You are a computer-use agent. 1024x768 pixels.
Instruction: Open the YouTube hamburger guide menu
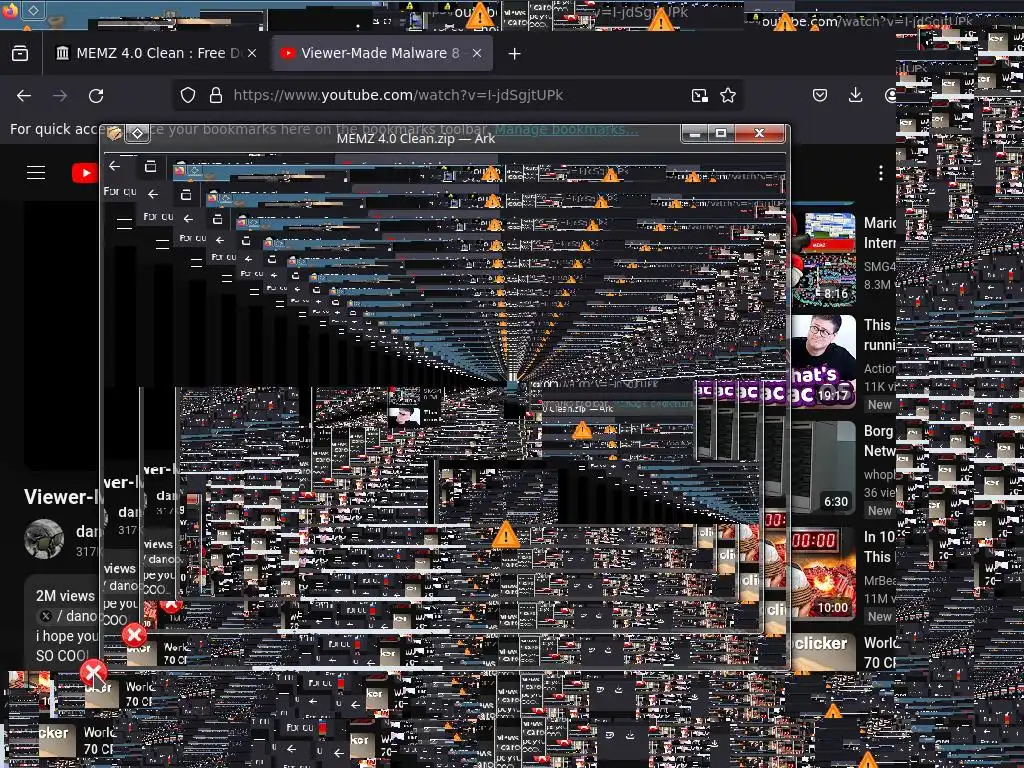pos(36,172)
